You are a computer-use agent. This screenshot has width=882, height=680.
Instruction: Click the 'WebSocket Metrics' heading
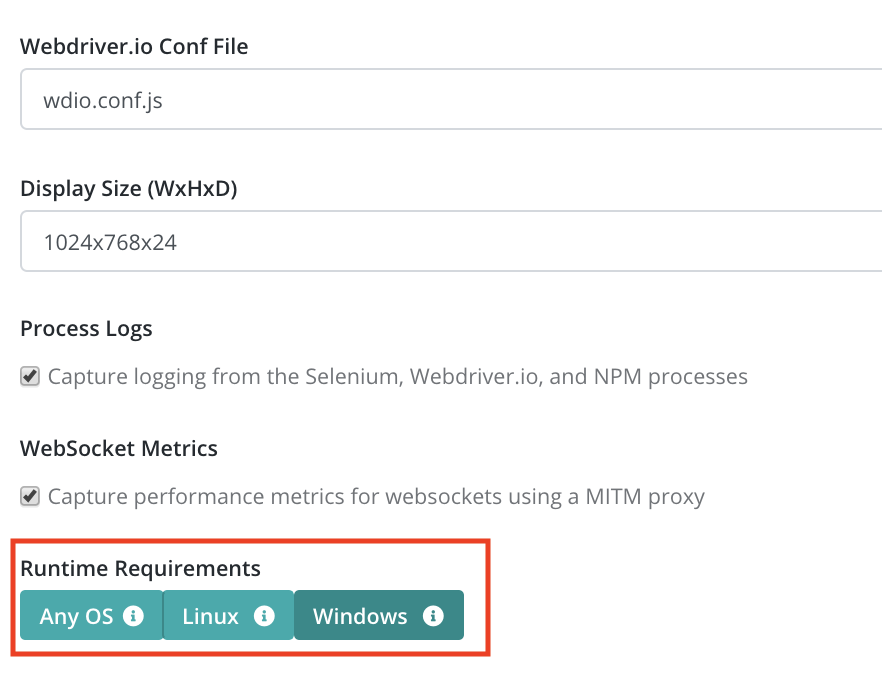point(119,448)
